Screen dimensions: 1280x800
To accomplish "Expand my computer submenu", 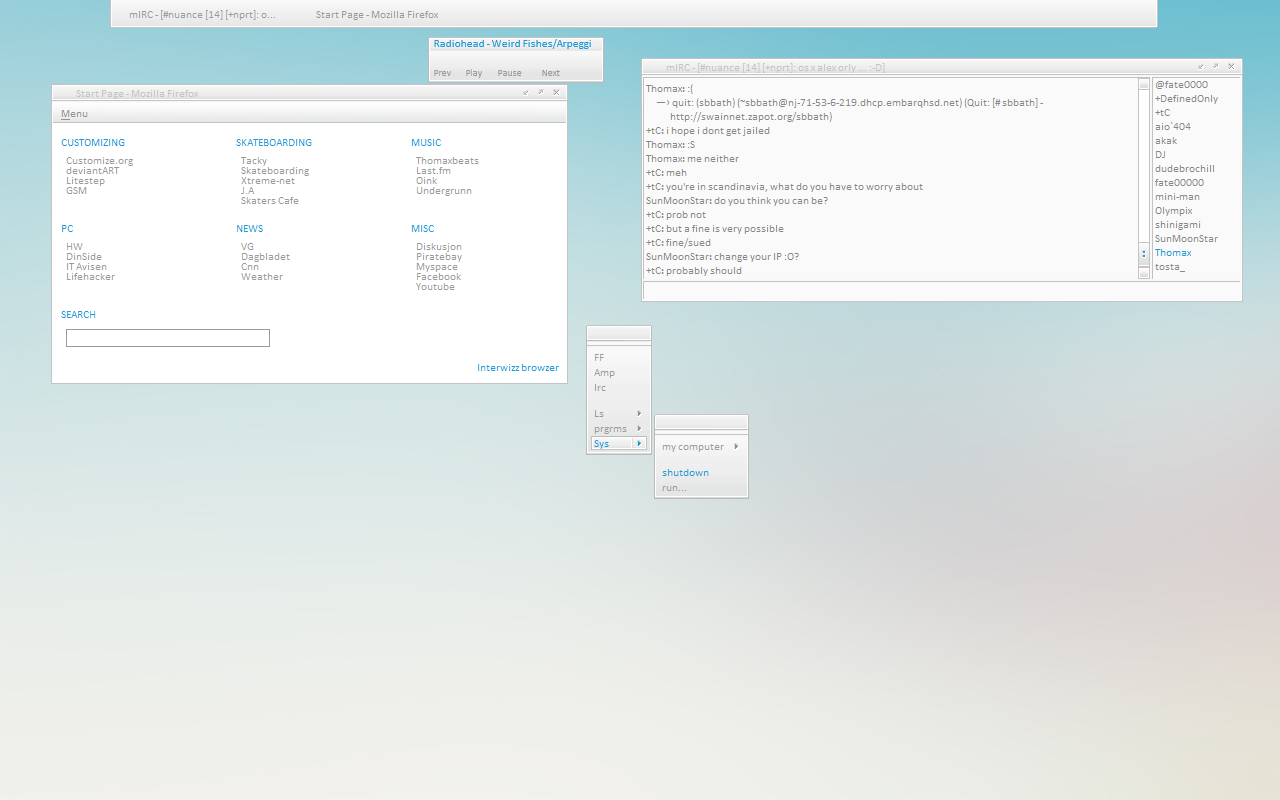I will point(701,447).
